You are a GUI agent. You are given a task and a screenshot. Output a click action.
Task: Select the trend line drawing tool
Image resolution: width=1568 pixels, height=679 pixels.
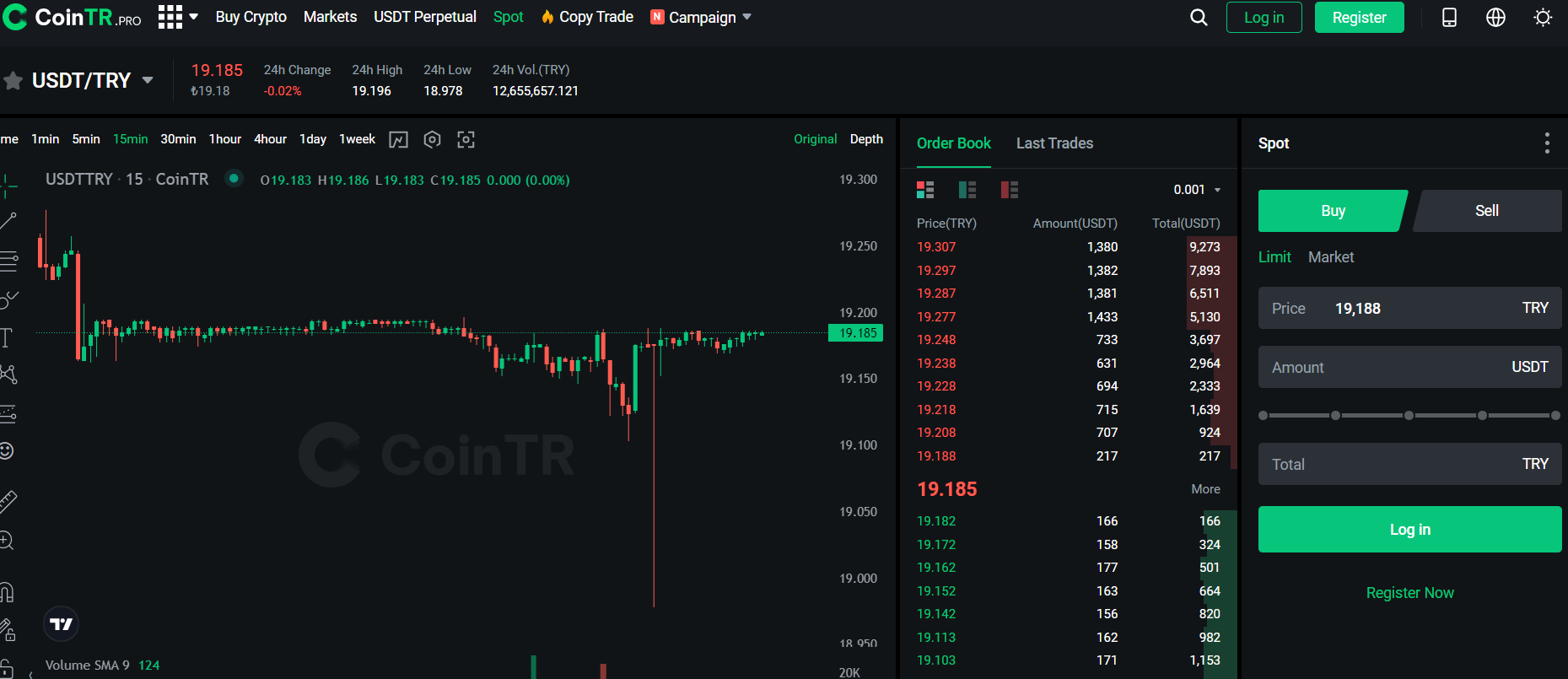click(8, 222)
